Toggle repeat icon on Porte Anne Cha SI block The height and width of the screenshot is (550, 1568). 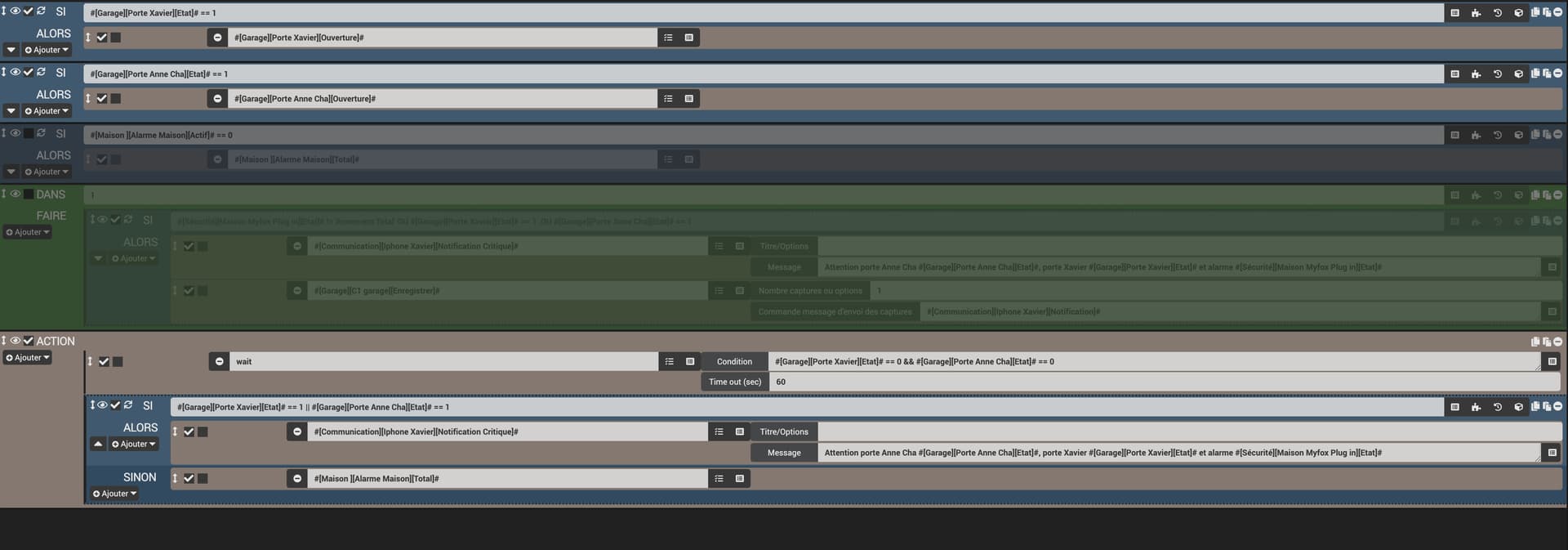[x=41, y=72]
